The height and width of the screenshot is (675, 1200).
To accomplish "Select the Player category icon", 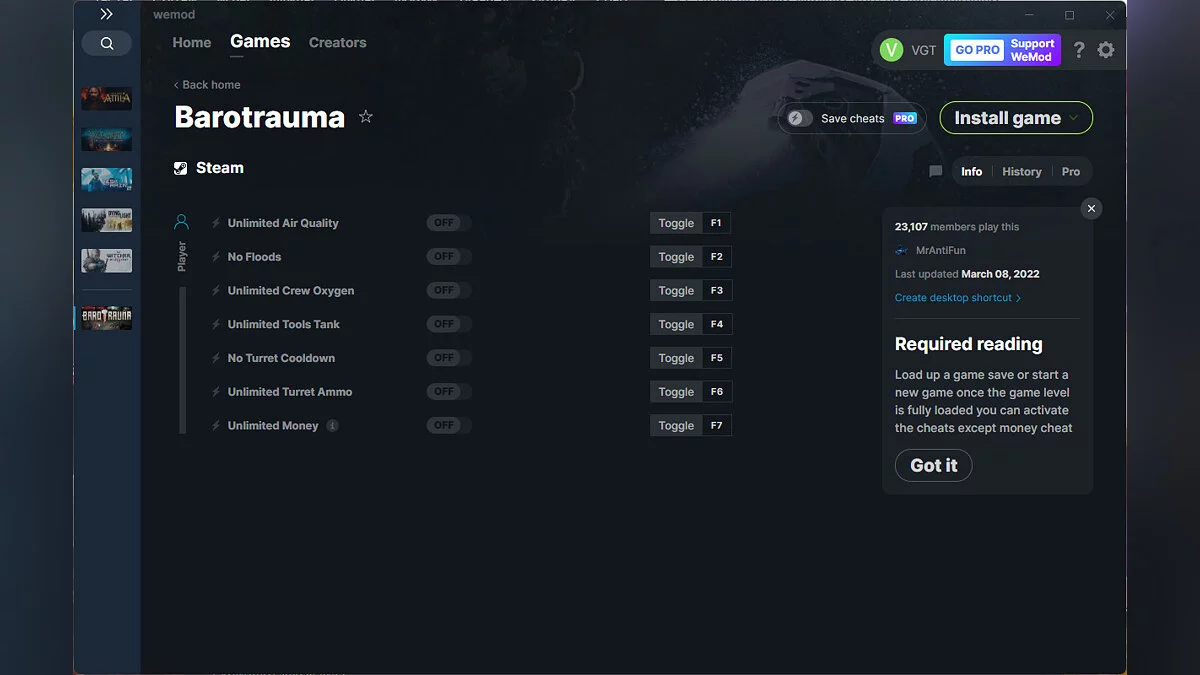I will tap(181, 221).
